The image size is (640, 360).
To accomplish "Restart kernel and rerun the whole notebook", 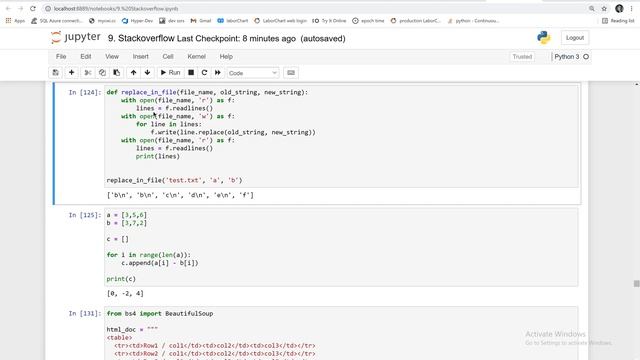I will (218, 73).
